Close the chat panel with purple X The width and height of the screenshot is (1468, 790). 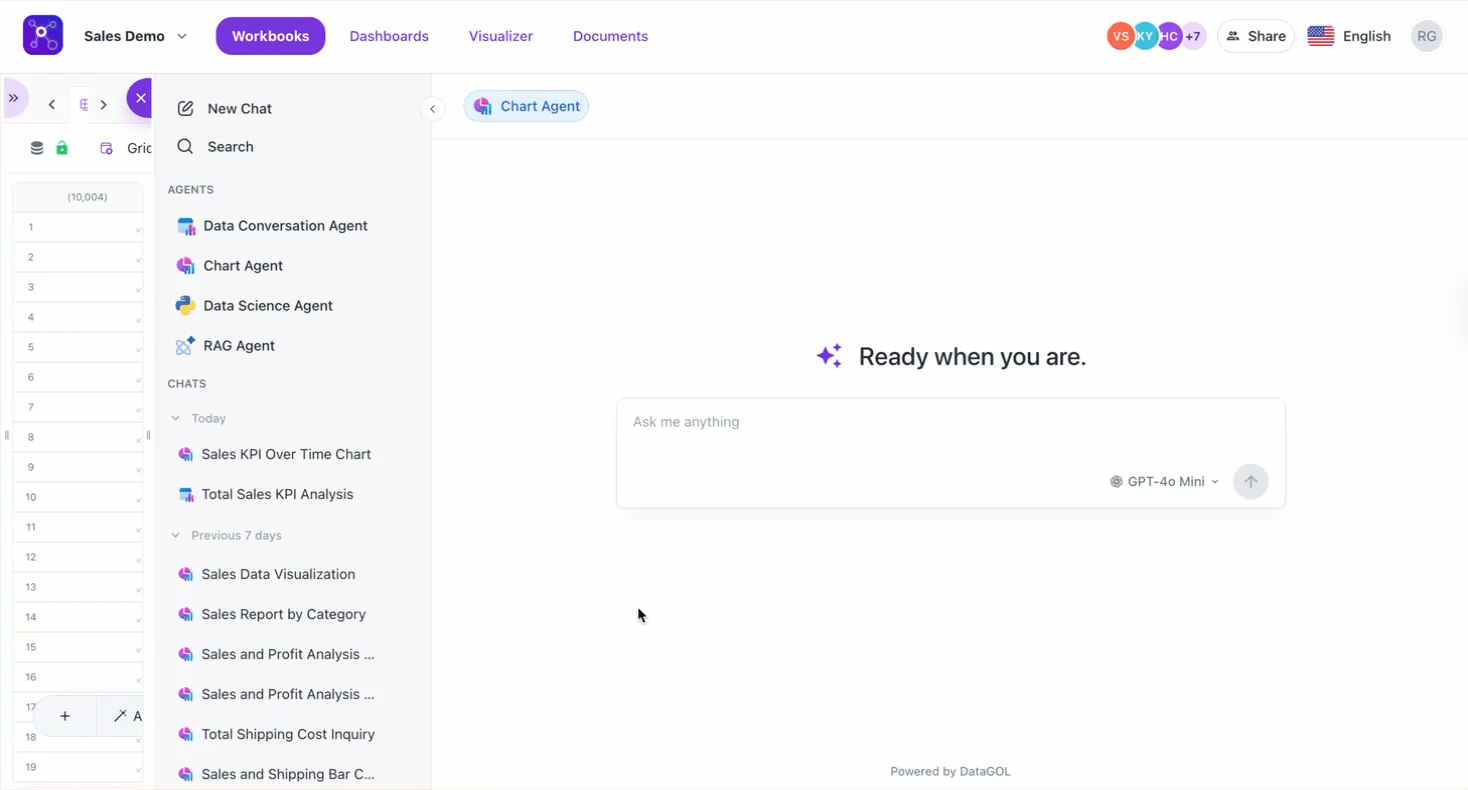point(140,98)
